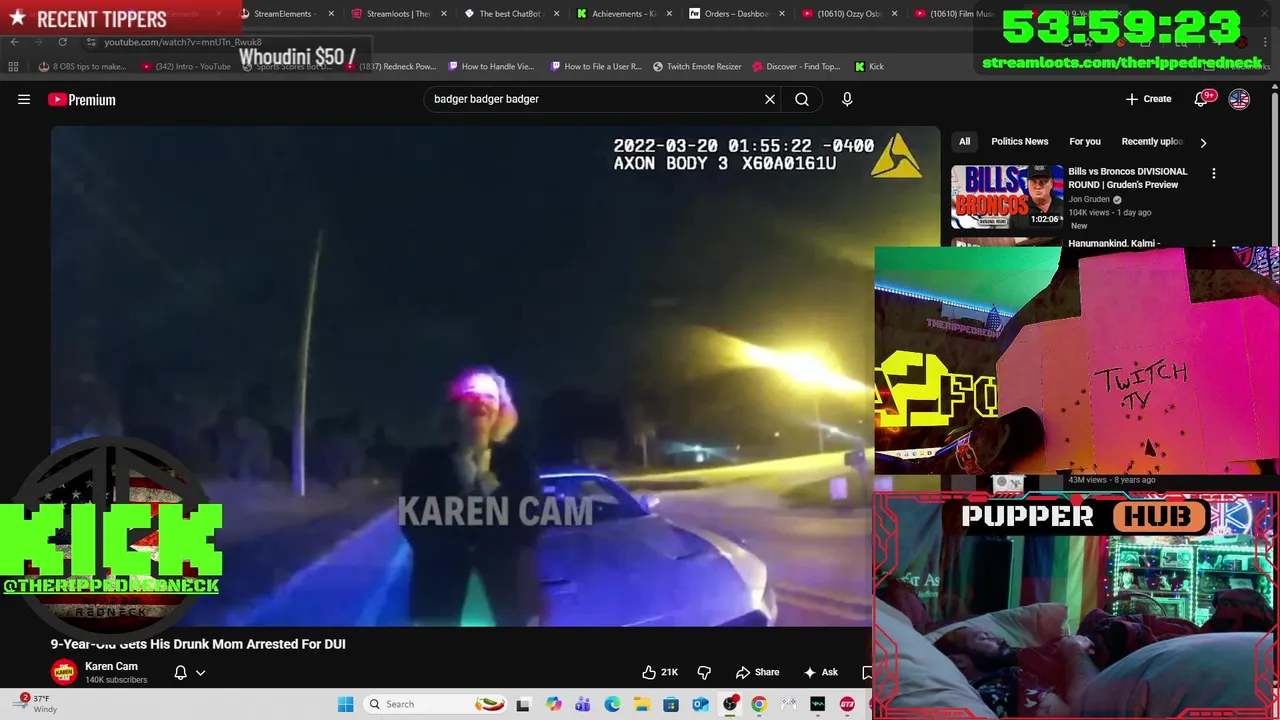This screenshot has height=720, width=1280.
Task: Open the Bills vs Broncos video thumbnail
Action: click(x=1006, y=197)
